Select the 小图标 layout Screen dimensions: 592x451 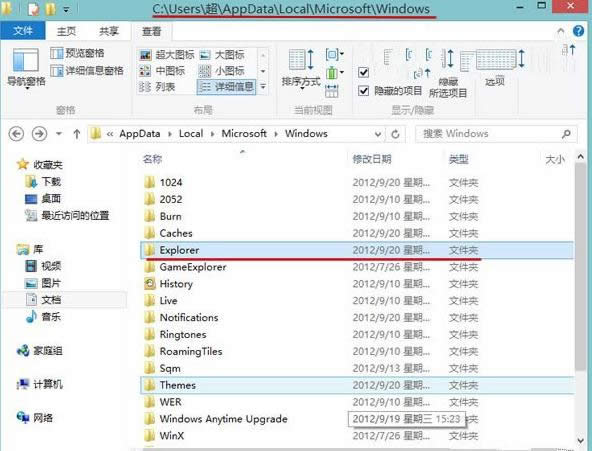[222, 71]
